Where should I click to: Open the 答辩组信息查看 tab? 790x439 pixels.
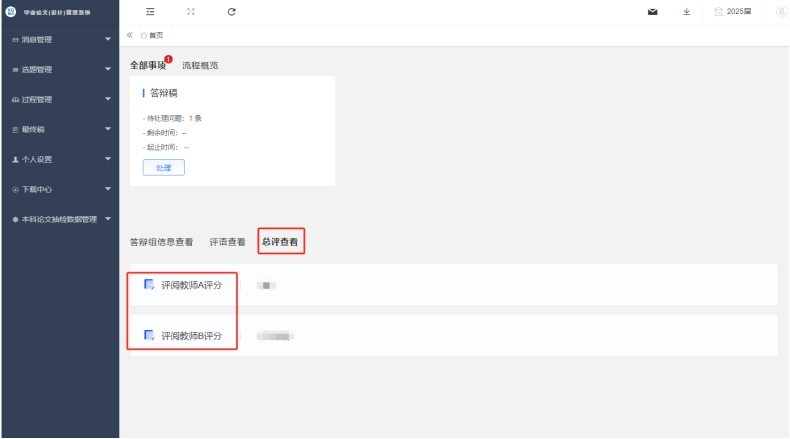coord(161,242)
